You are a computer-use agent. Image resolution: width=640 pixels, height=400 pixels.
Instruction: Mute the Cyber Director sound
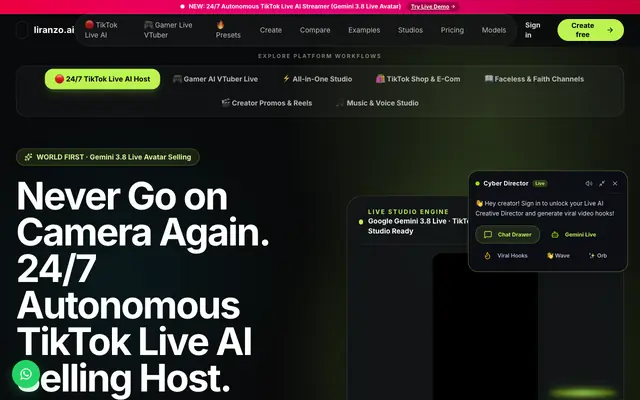click(589, 184)
